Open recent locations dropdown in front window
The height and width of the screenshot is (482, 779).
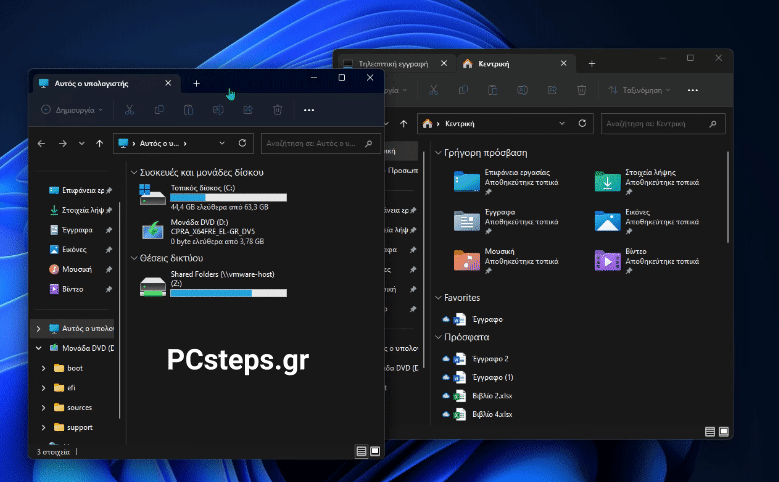(81, 144)
